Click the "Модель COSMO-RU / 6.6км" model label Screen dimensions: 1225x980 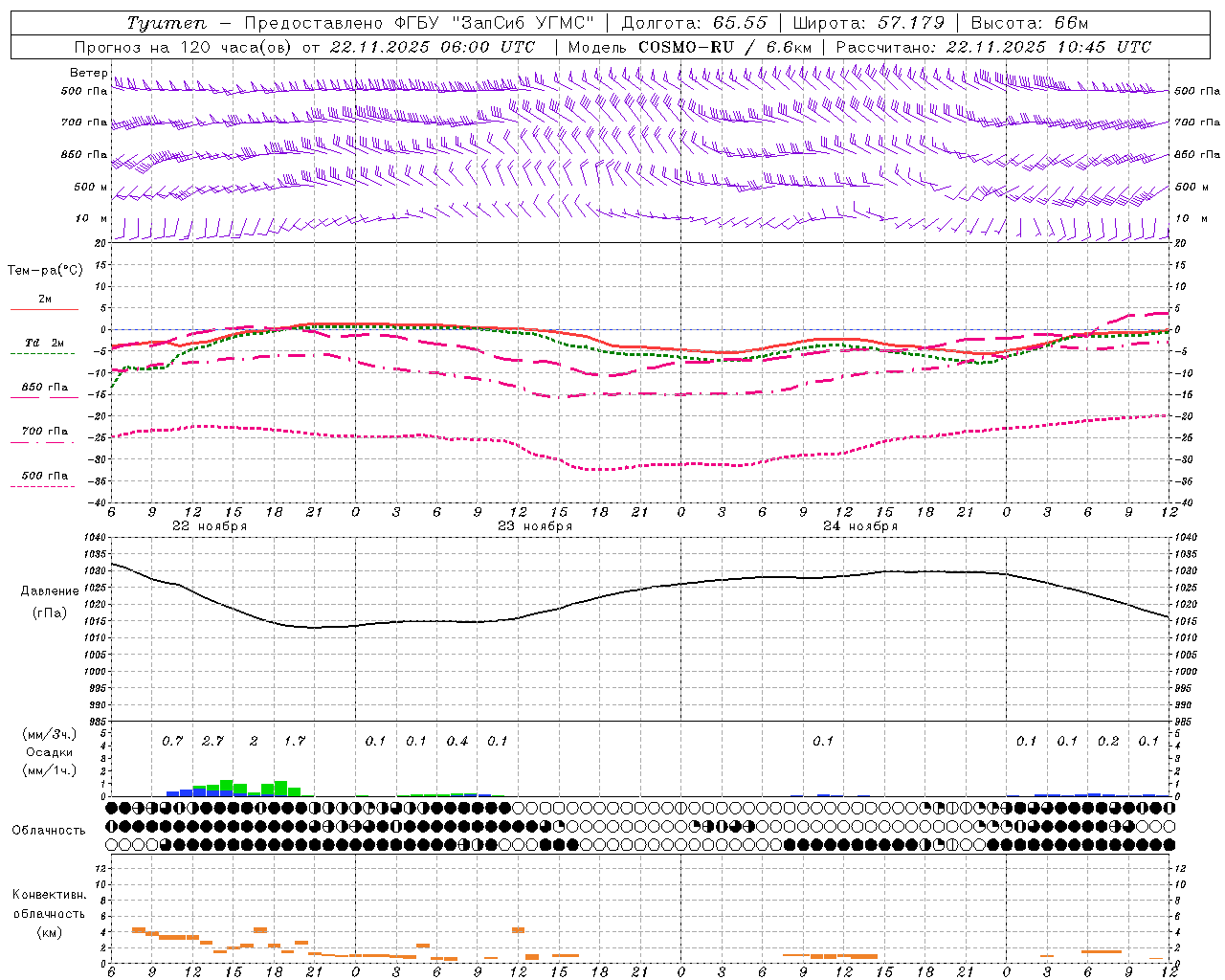click(690, 47)
